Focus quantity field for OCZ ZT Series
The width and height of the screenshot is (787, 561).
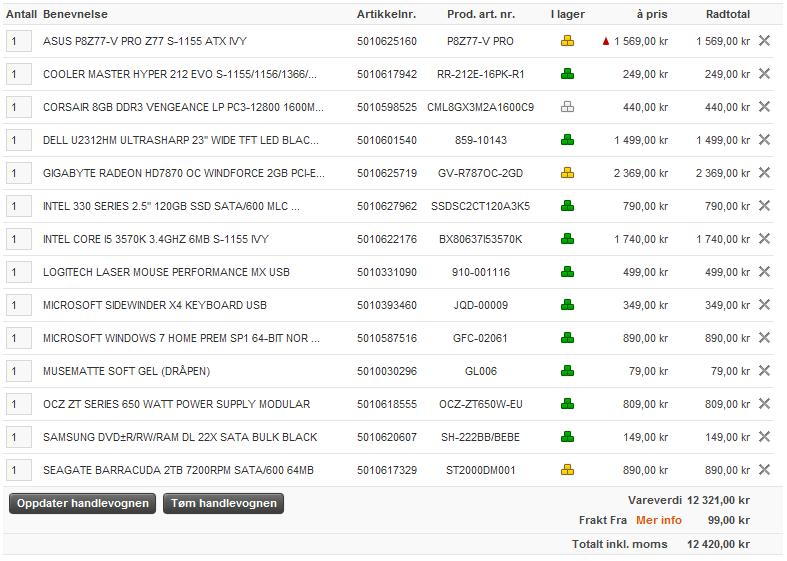coord(19,404)
